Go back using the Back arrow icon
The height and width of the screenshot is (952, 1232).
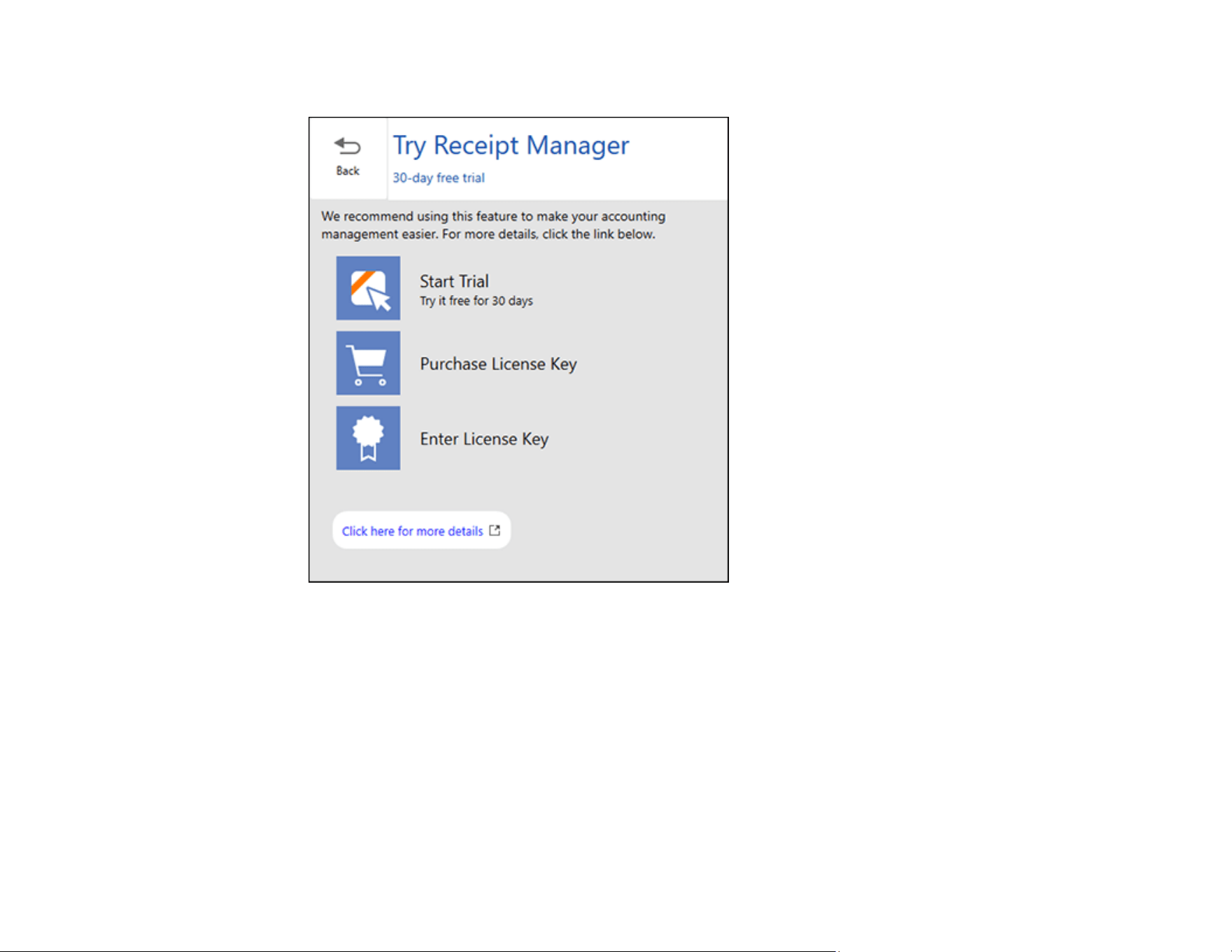(x=347, y=146)
